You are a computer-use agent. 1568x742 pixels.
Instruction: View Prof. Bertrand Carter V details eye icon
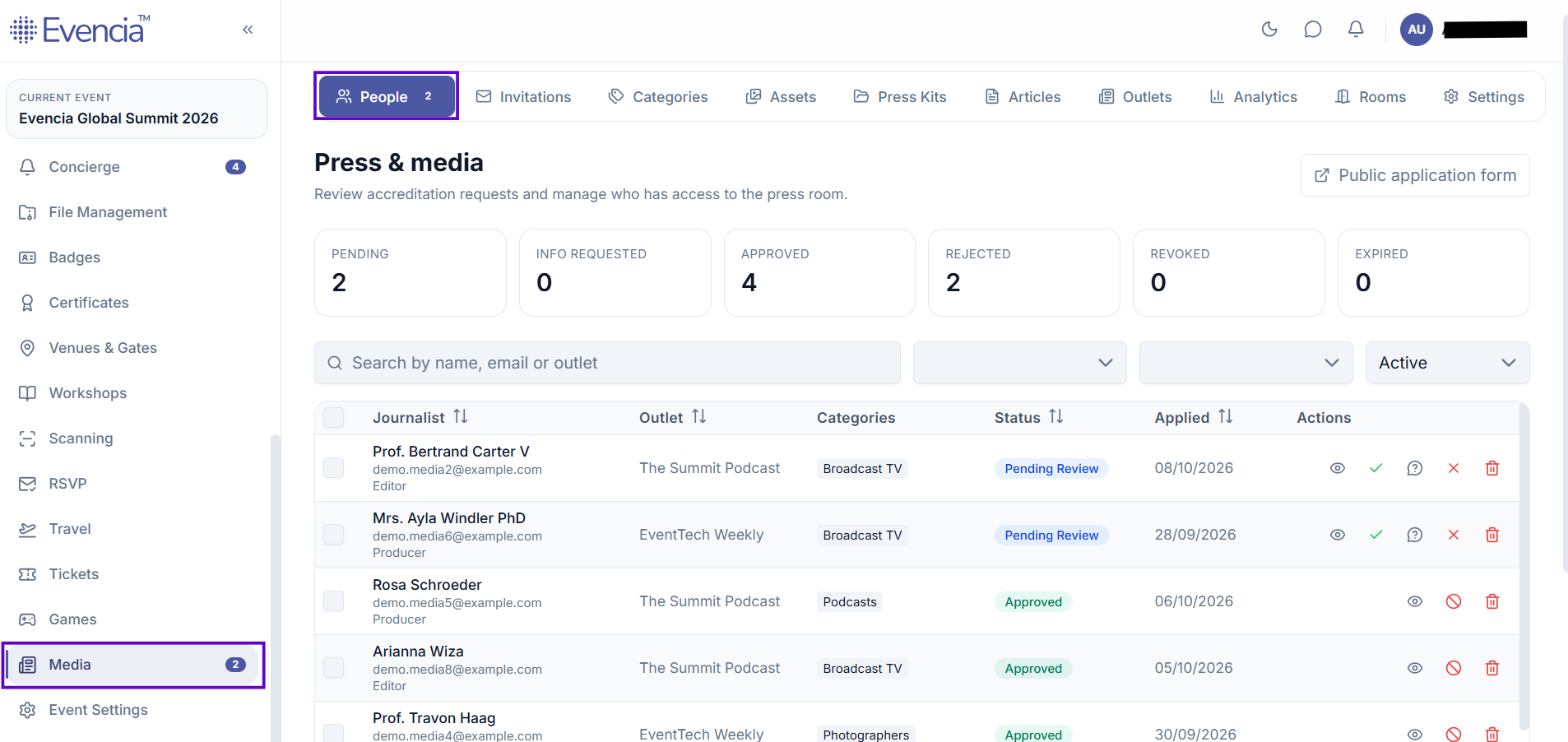[1338, 468]
